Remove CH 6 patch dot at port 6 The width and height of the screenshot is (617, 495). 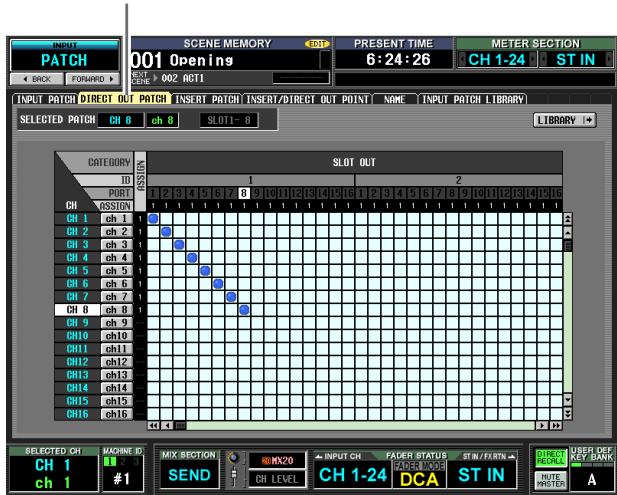pos(218,284)
